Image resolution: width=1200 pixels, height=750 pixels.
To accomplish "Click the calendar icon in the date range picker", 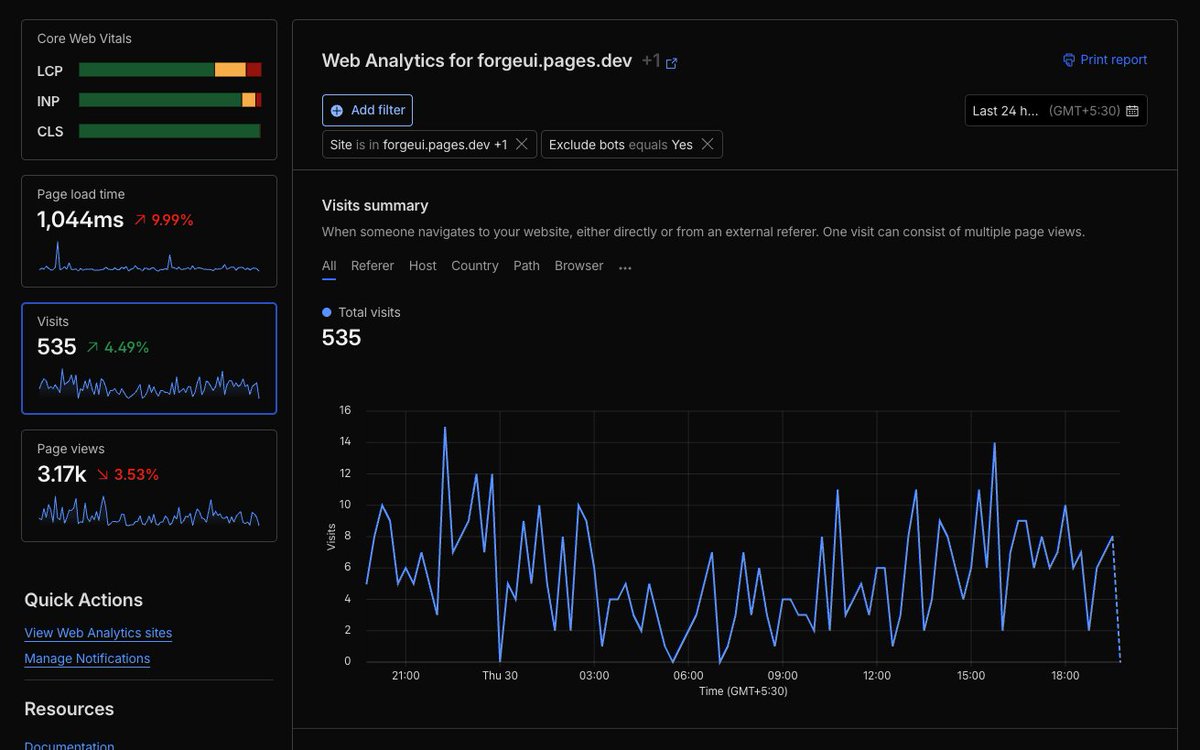I will (1132, 111).
